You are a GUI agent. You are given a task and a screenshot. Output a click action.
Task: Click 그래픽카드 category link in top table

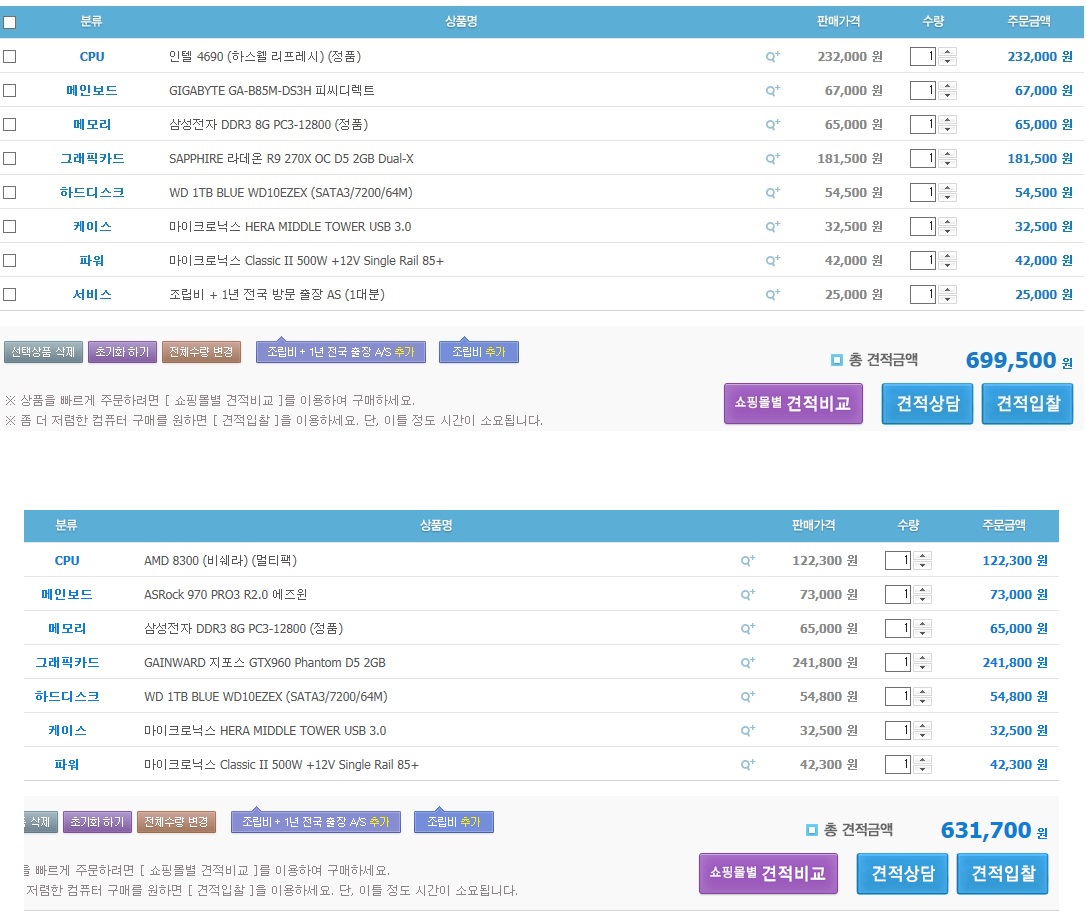pos(92,159)
